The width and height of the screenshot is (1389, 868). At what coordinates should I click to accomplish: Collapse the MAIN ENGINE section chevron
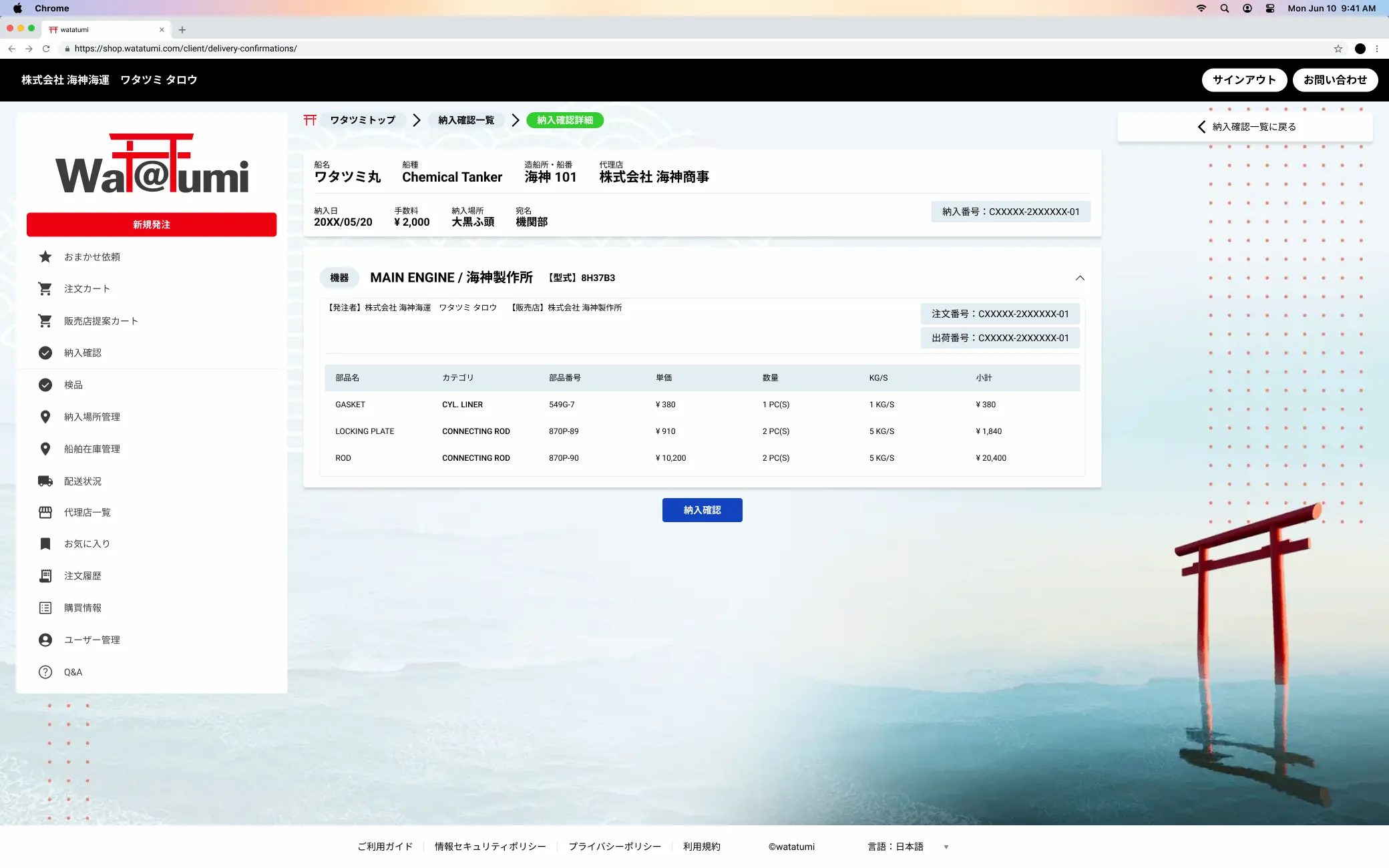click(x=1080, y=278)
